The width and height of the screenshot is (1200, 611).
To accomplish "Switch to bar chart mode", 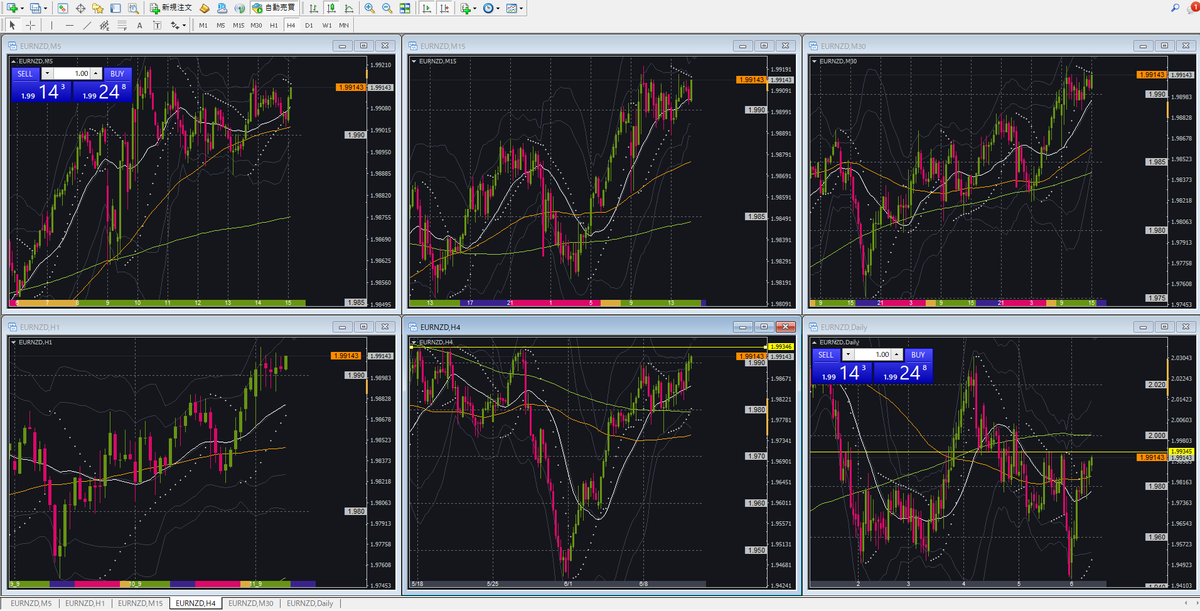I will [x=313, y=8].
